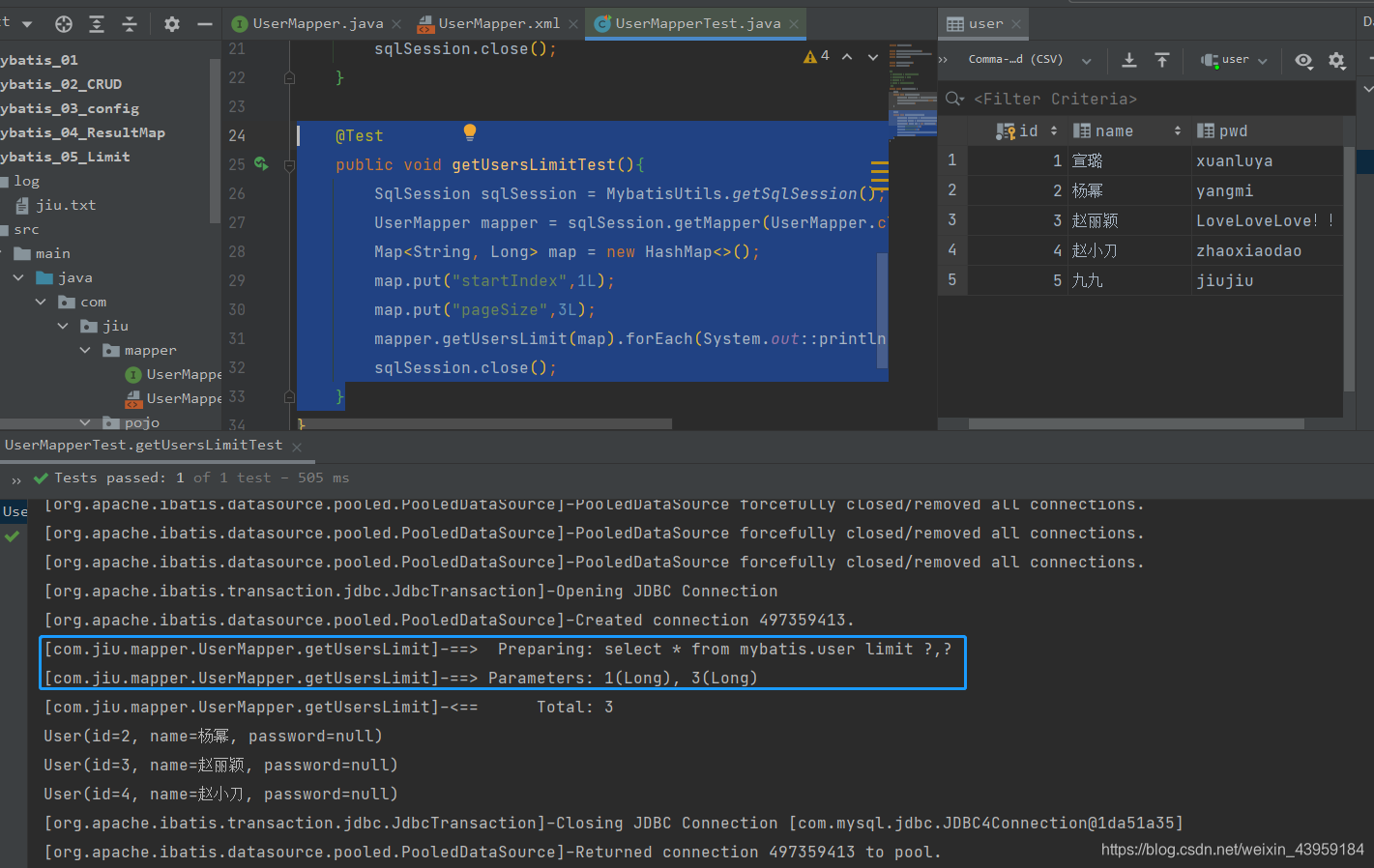
Task: Toggle the eye view icon in database toolbar
Action: point(1303,61)
